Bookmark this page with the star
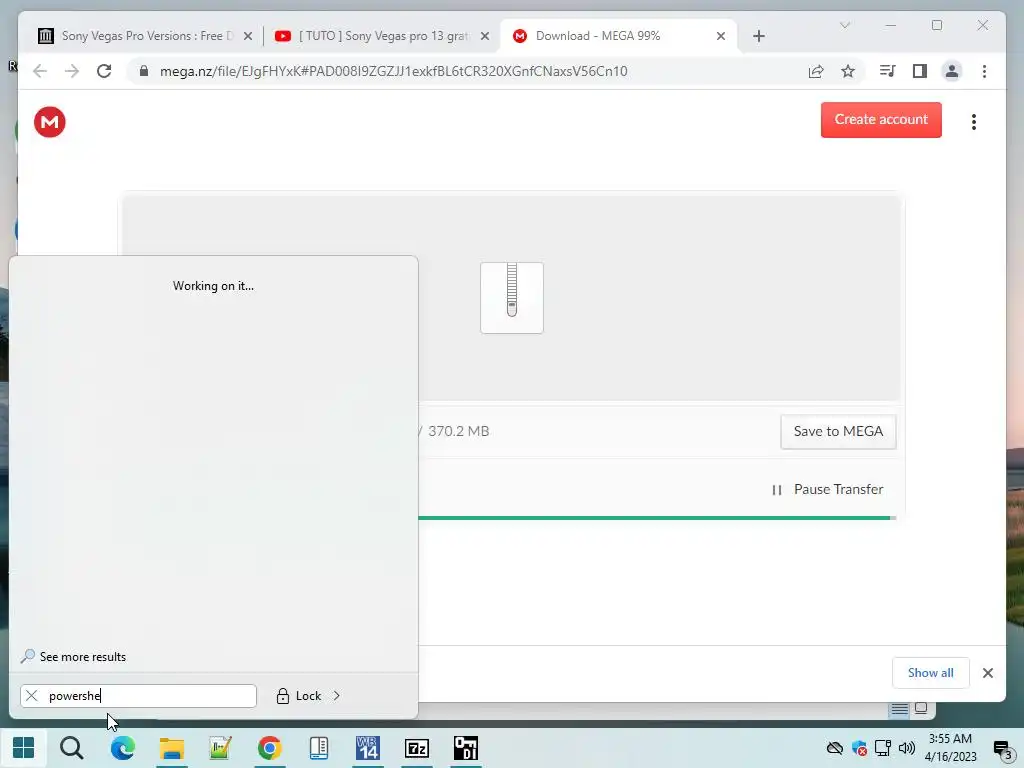1024x768 pixels. (x=848, y=71)
